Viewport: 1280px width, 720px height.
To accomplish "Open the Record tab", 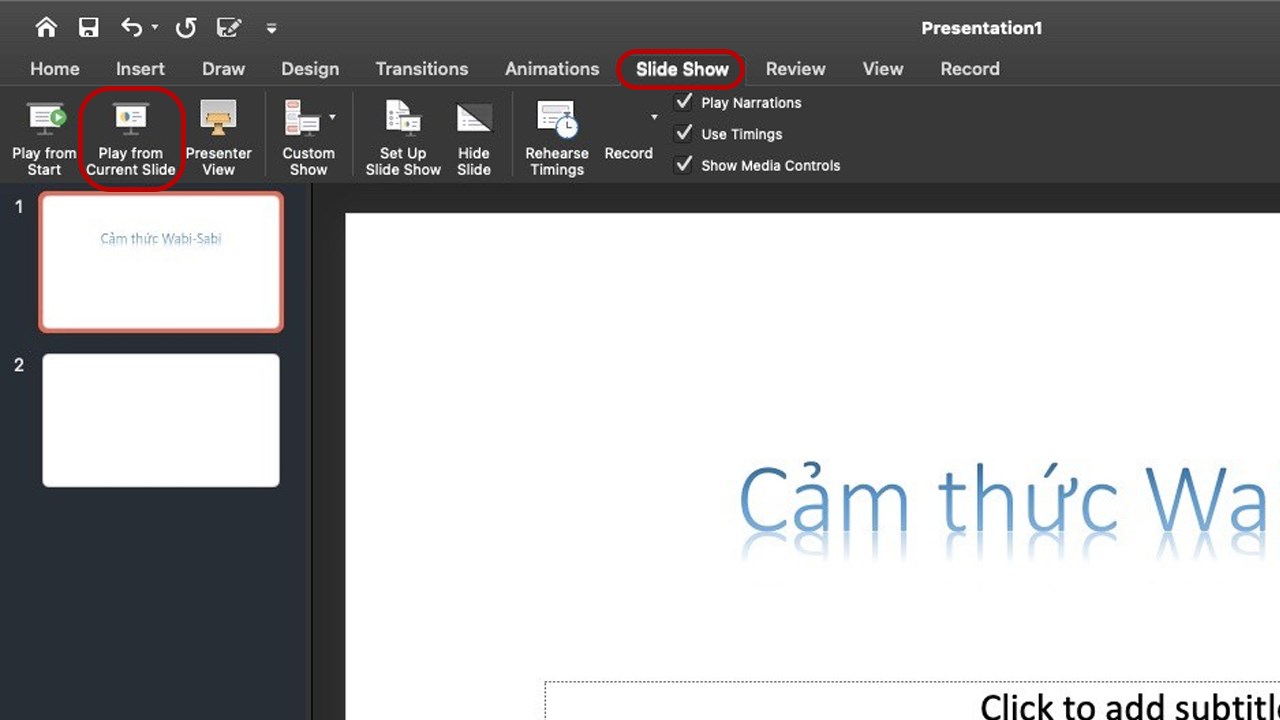I will [x=970, y=69].
